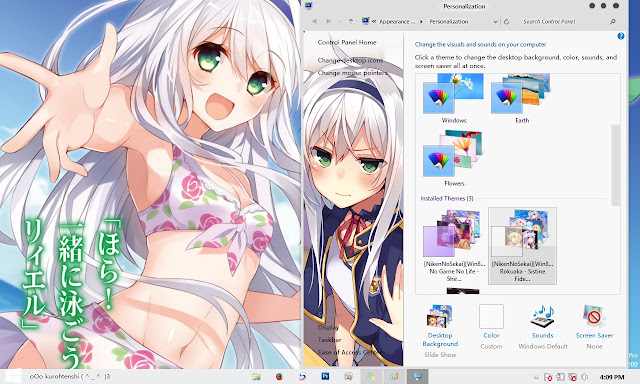Open the Display link in sidebar
640x384 pixels.
tap(328, 327)
